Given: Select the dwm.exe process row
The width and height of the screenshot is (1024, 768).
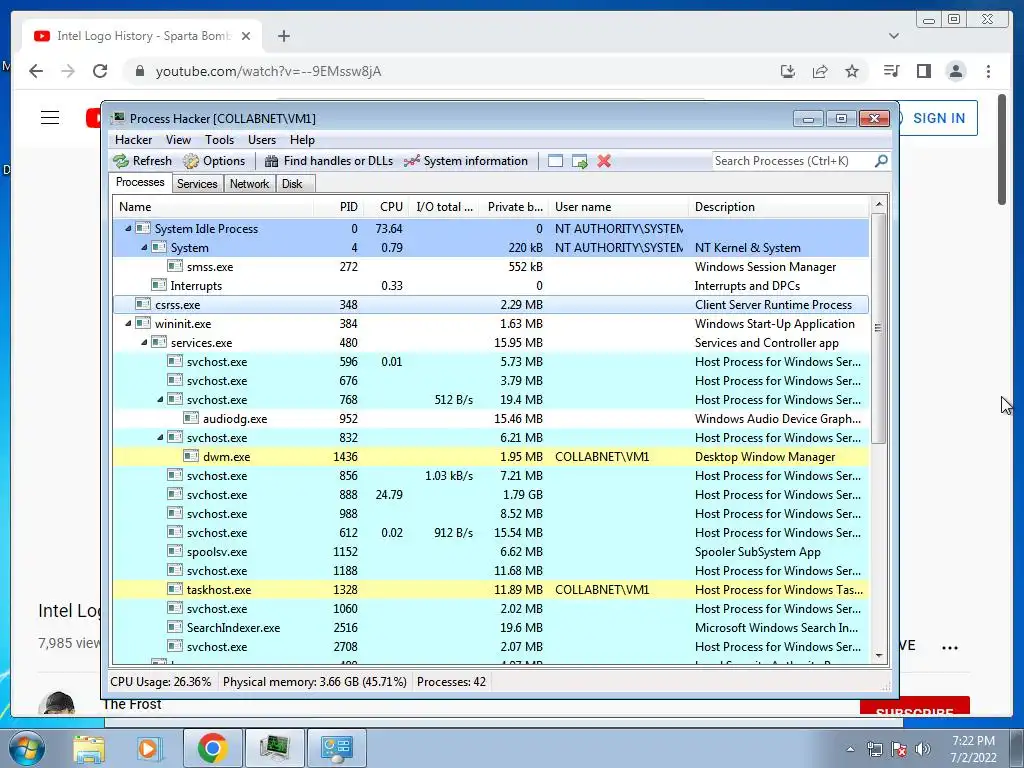Looking at the screenshot, I should point(491,456).
